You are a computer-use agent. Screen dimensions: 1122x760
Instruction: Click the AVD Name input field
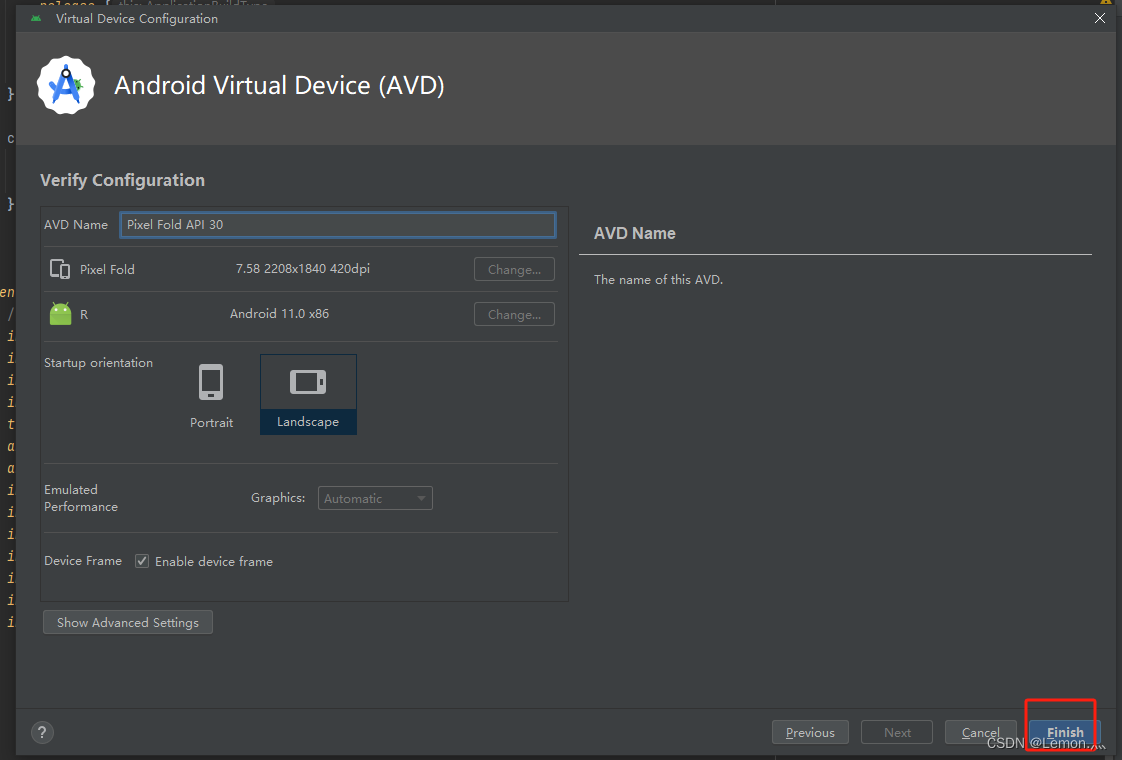(x=338, y=225)
